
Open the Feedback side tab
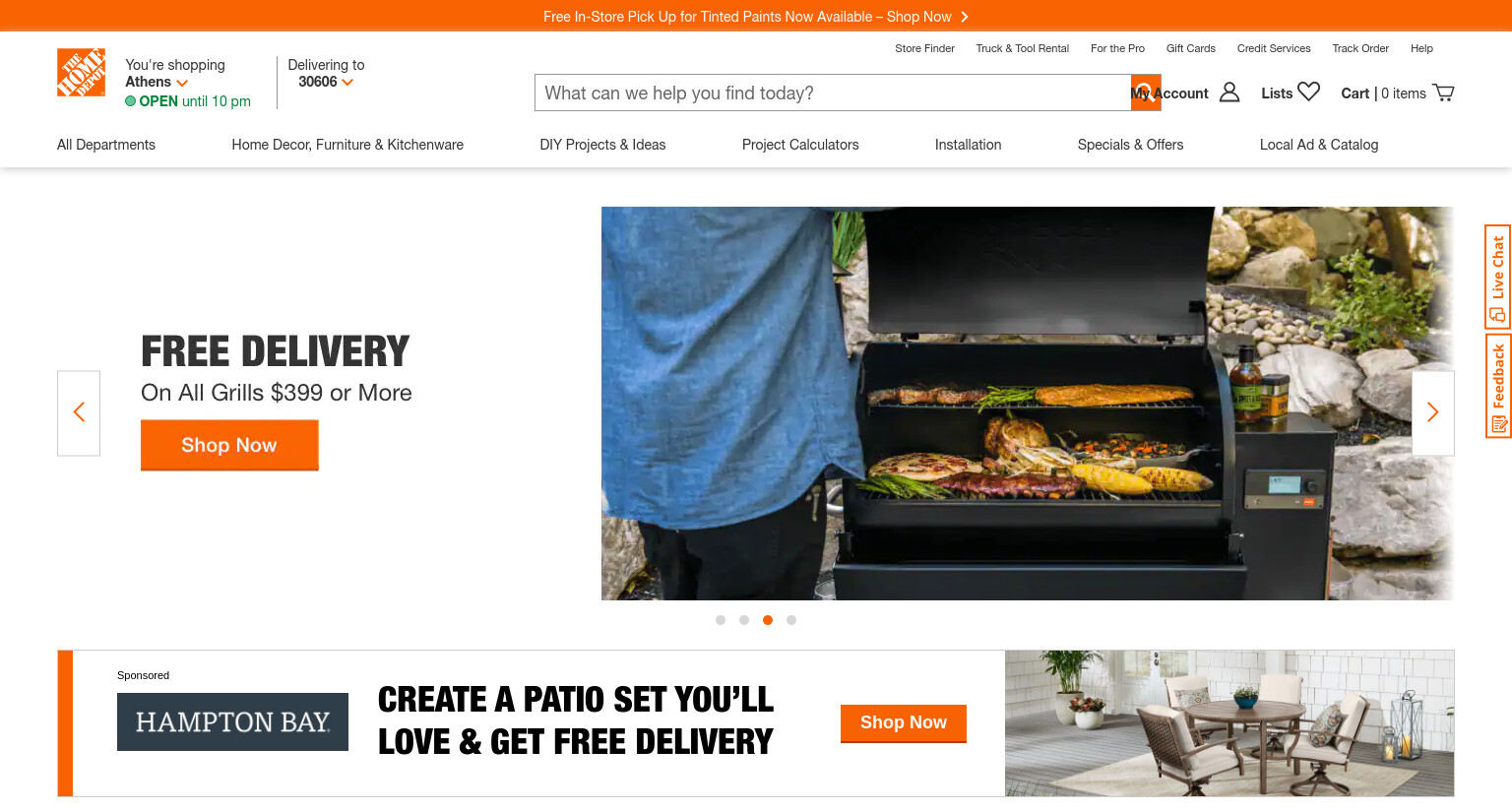(x=1497, y=386)
